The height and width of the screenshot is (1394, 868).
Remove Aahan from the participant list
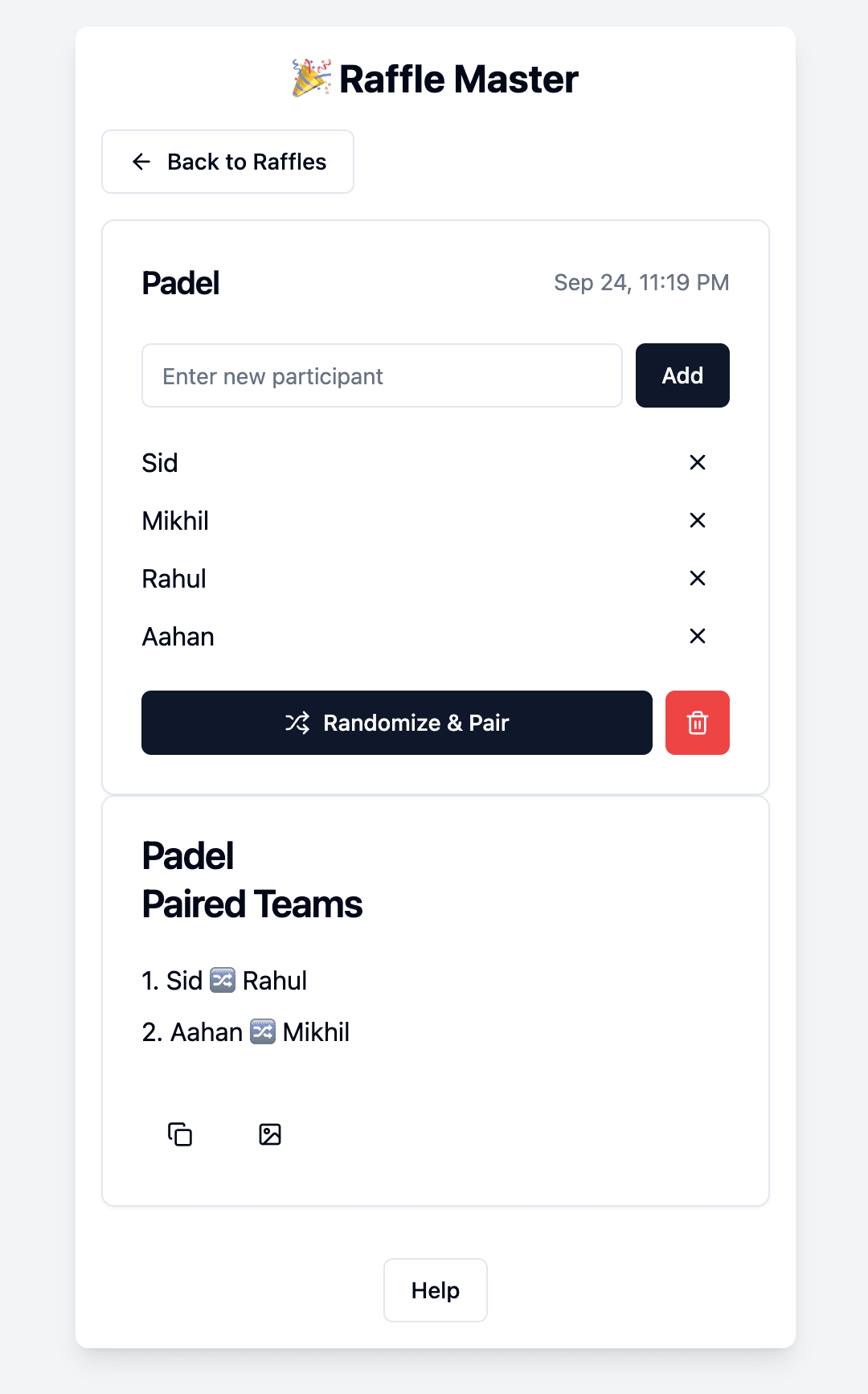[697, 636]
